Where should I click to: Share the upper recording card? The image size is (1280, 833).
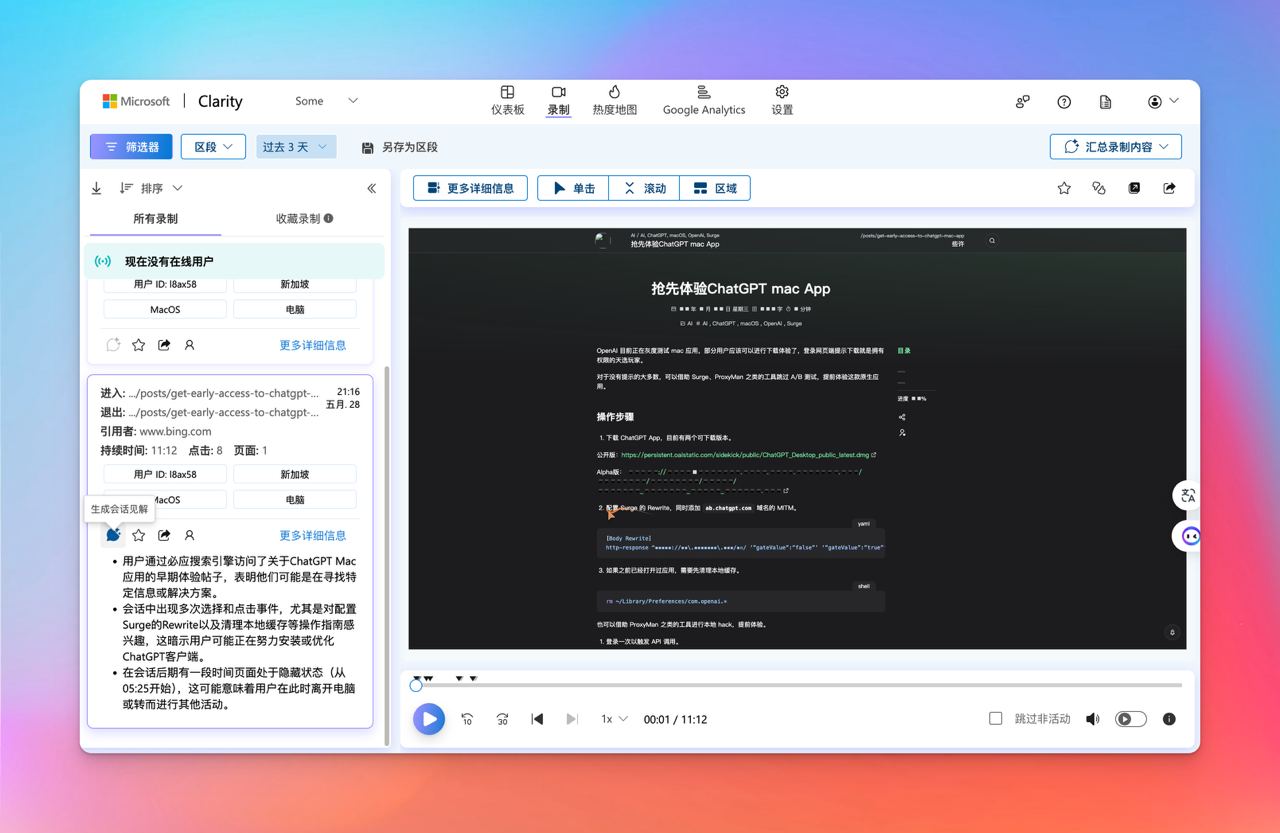point(164,345)
